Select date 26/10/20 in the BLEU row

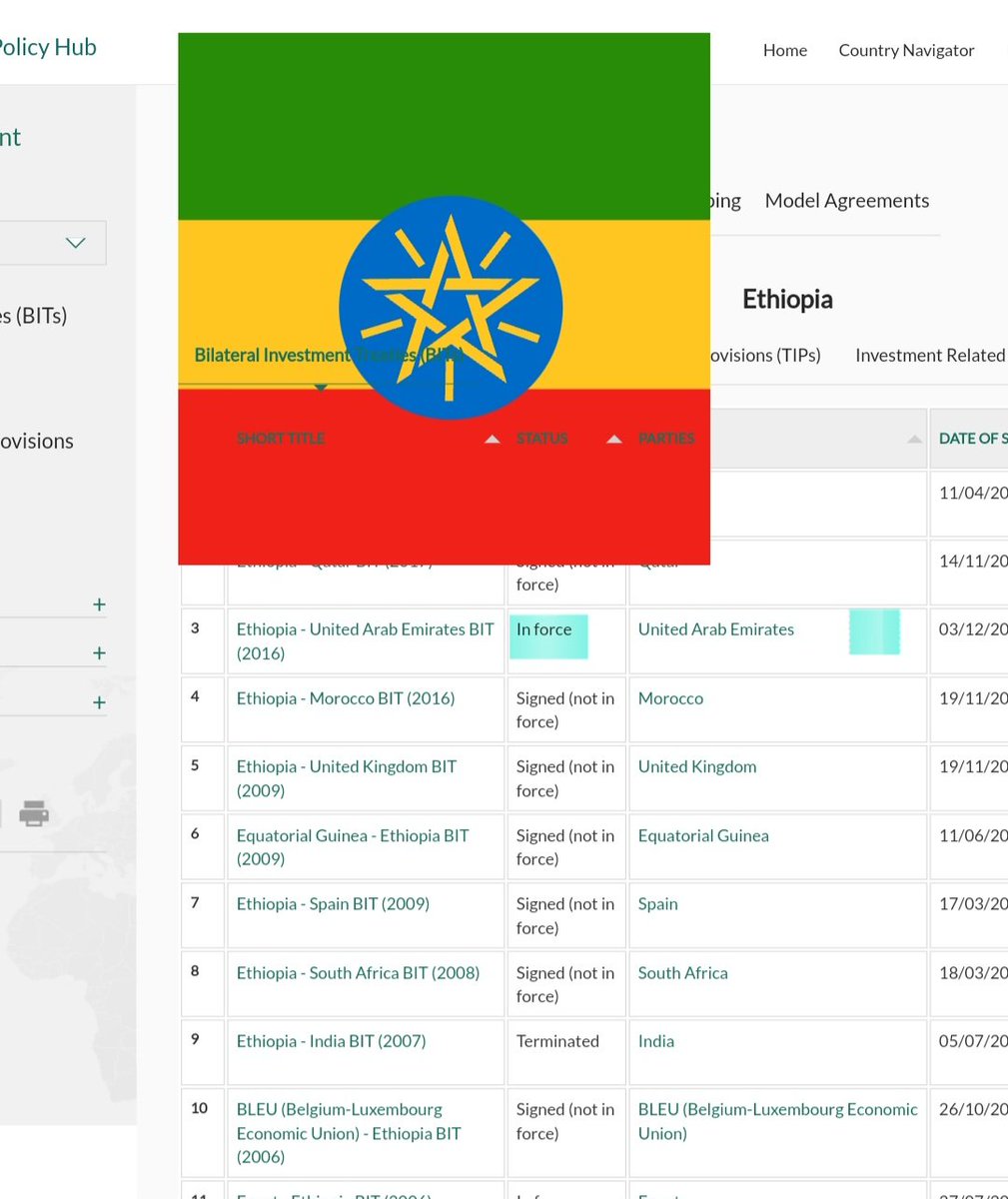[973, 1110]
